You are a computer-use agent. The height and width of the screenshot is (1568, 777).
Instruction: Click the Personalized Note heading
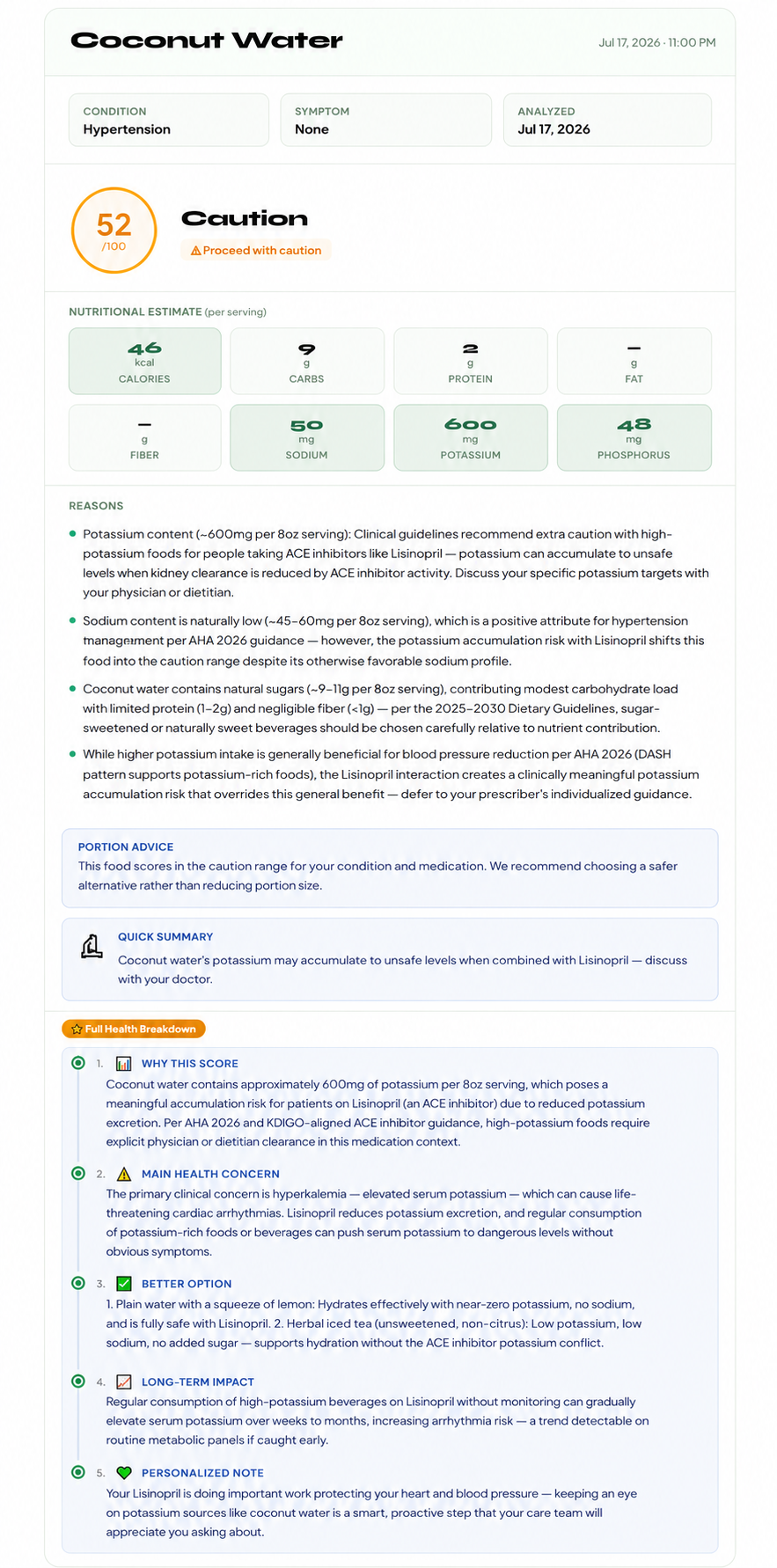[202, 1473]
